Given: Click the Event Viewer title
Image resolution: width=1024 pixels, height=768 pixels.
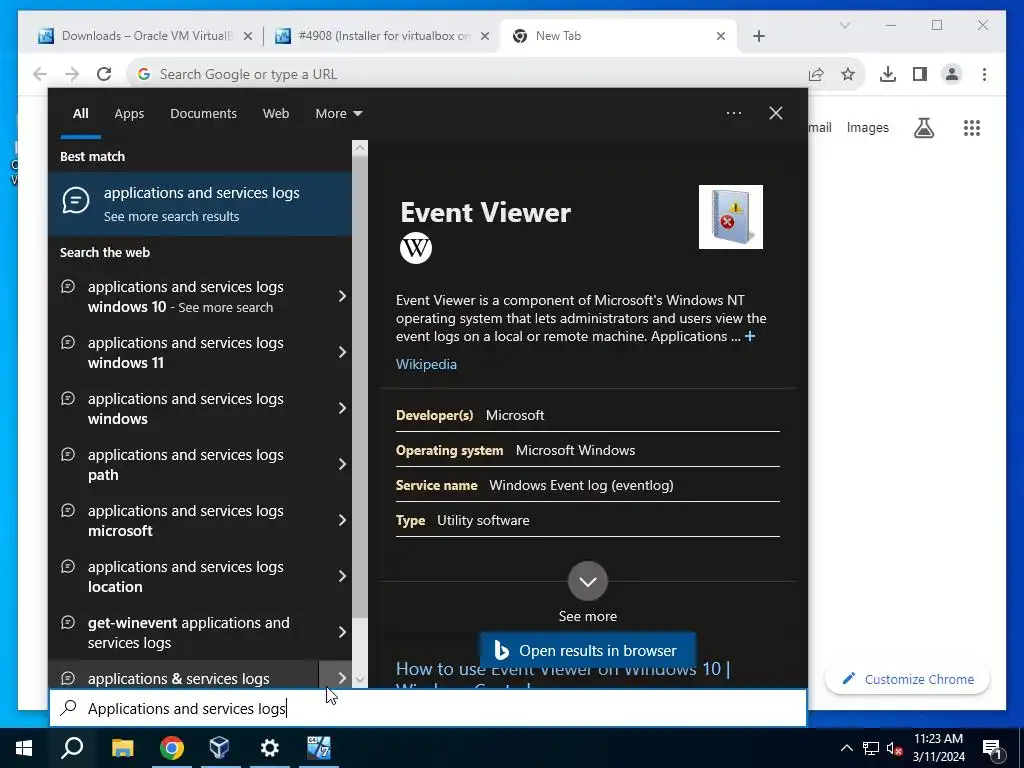Looking at the screenshot, I should [485, 213].
